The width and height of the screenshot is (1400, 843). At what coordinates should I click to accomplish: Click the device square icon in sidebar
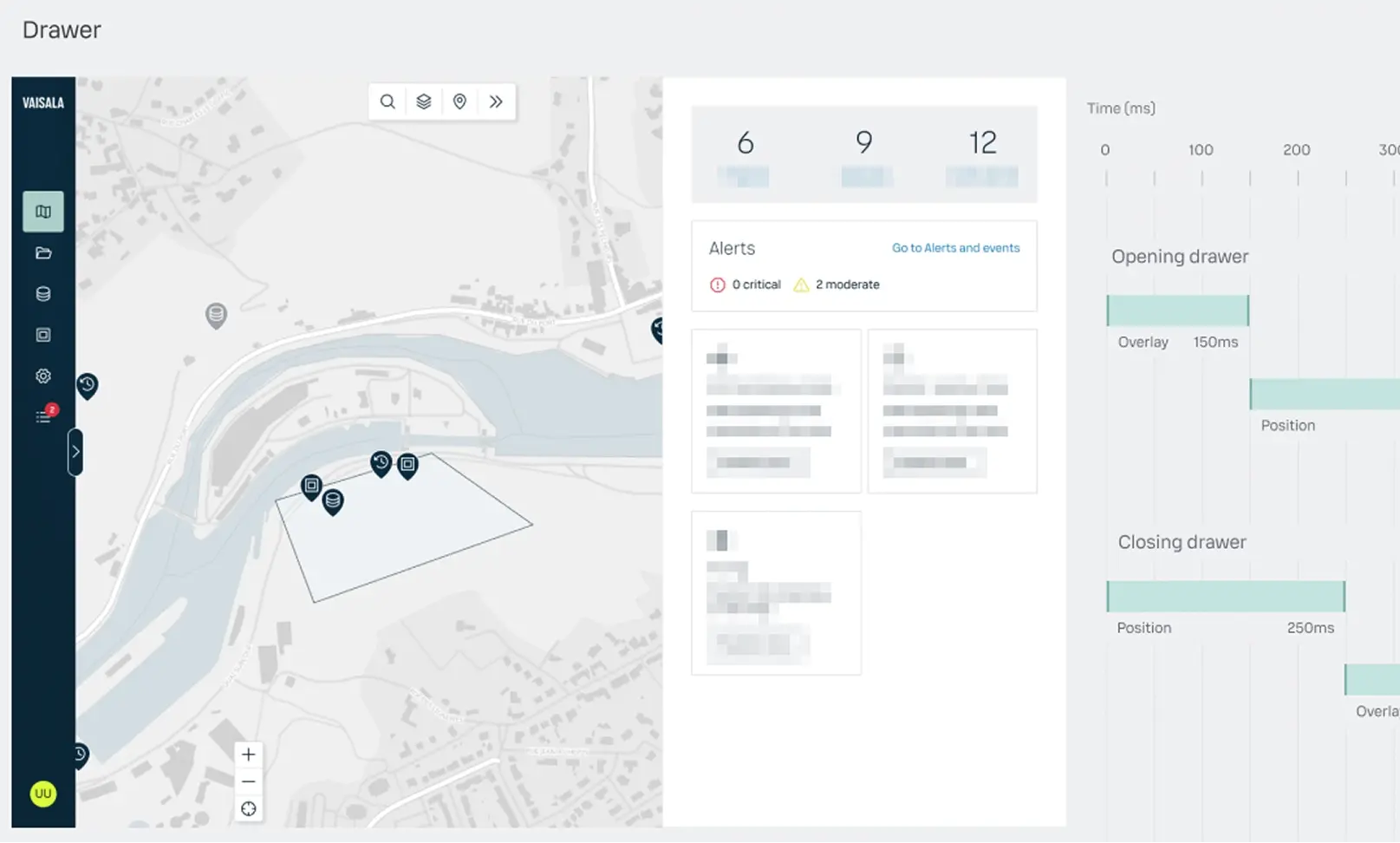(x=43, y=335)
